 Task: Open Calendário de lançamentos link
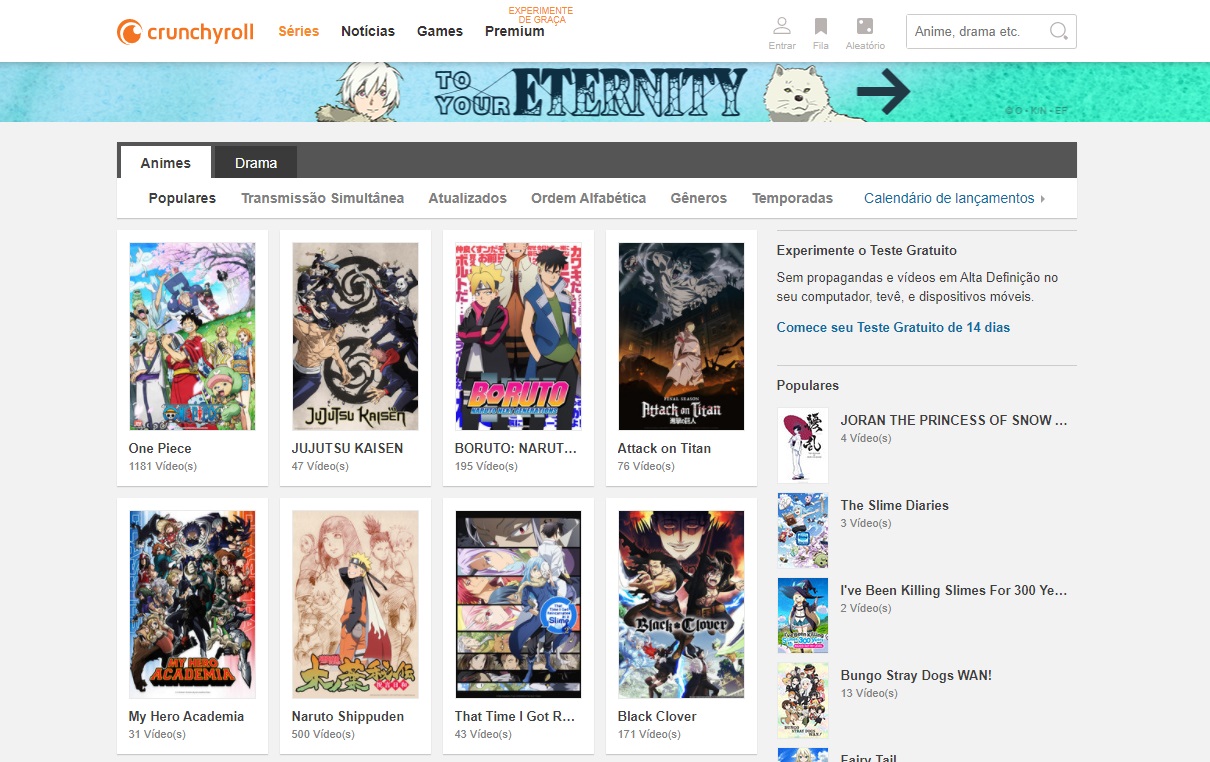pos(949,198)
